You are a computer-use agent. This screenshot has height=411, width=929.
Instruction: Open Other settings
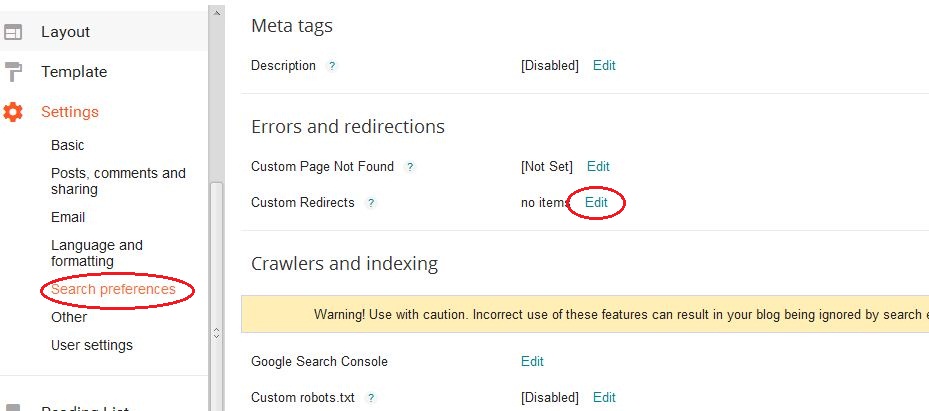[69, 317]
